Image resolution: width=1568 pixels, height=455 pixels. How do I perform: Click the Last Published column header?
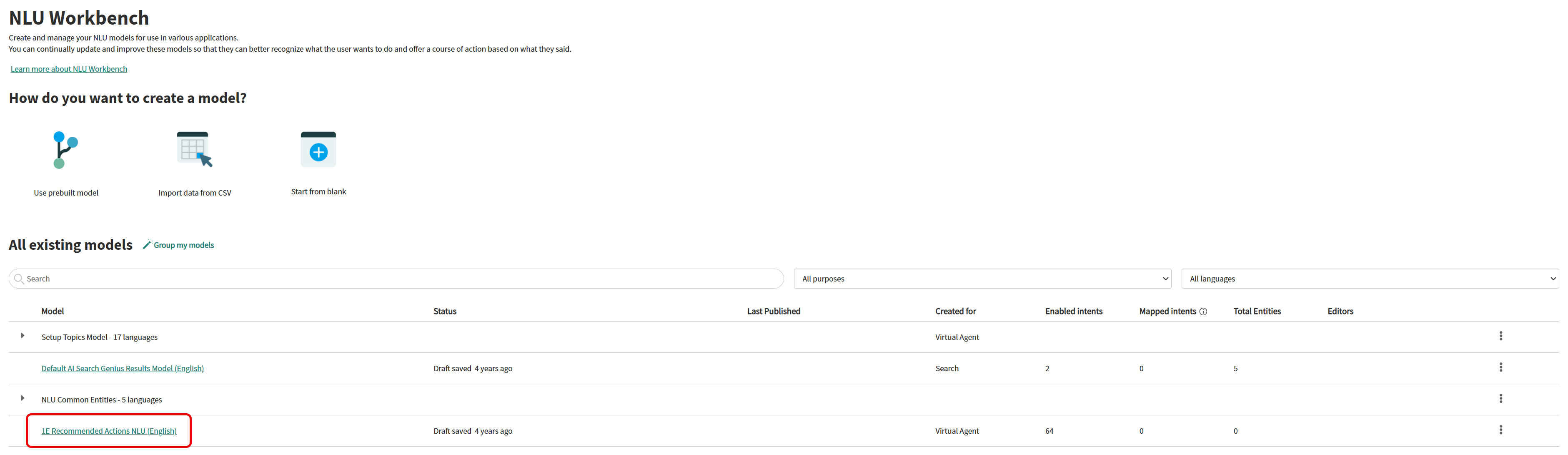pyautogui.click(x=773, y=311)
